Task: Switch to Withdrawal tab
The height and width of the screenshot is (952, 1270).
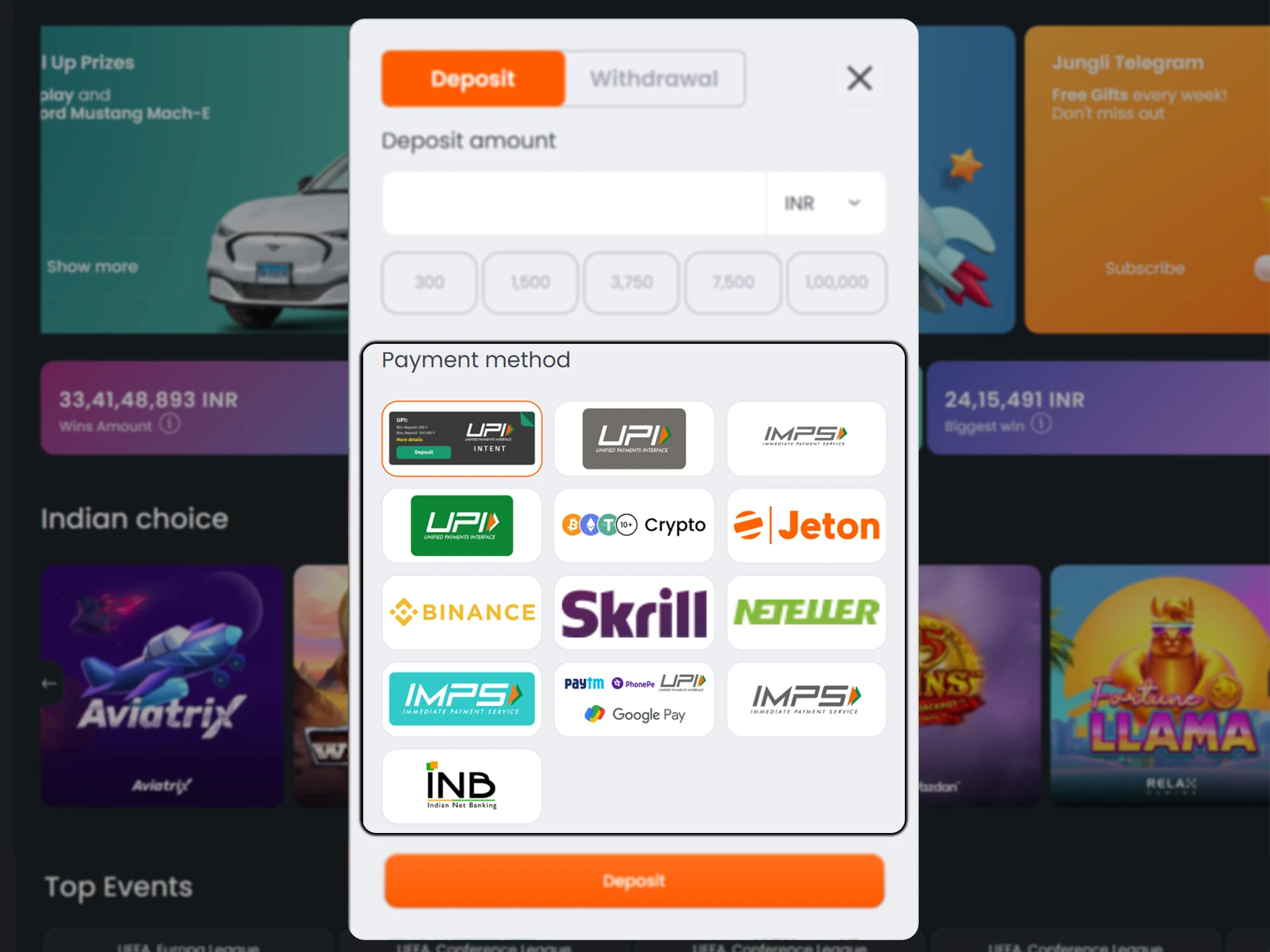Action: pyautogui.click(x=655, y=78)
